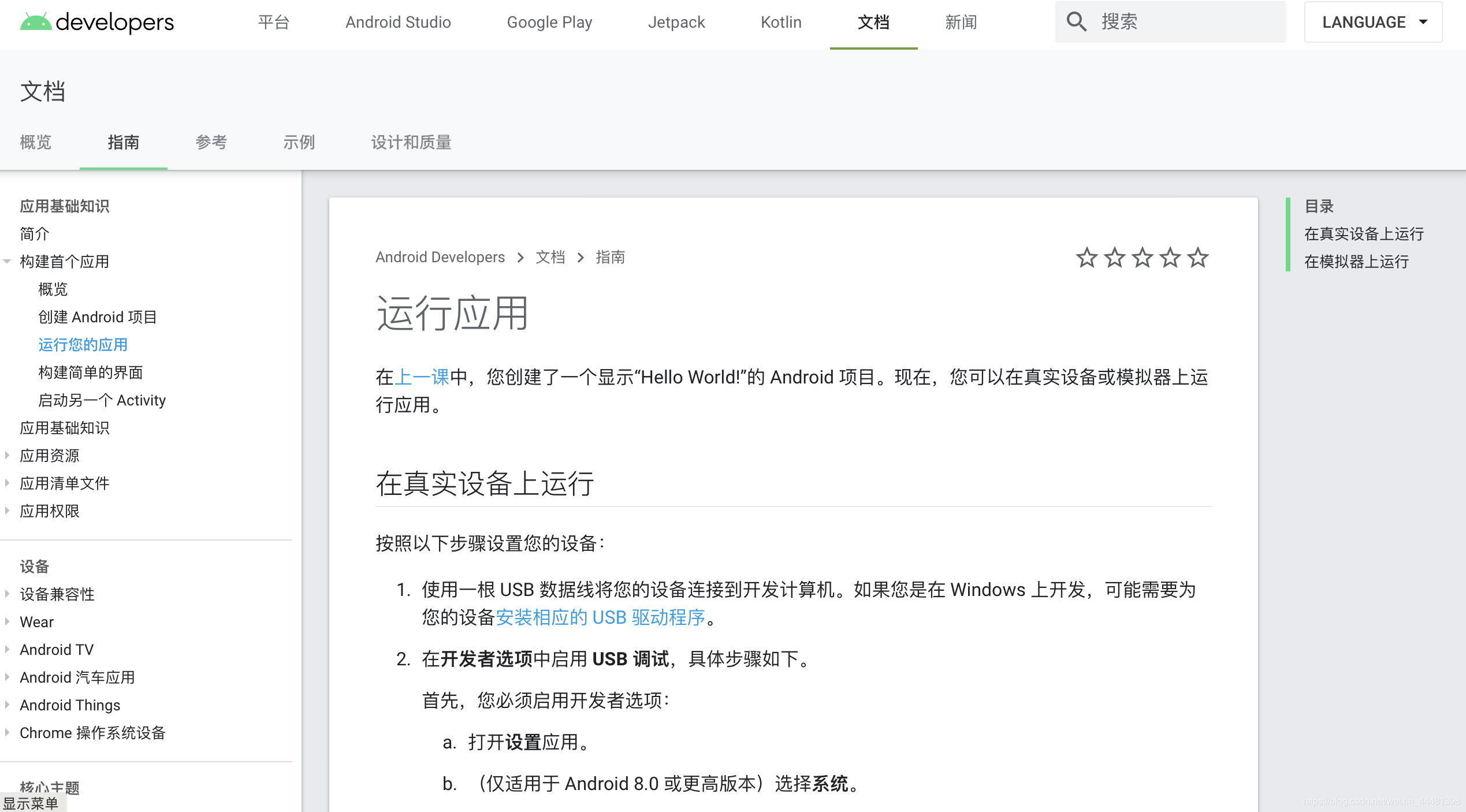Screen dimensions: 1466x812
Task: Click the 文档 page heading
Action: (x=43, y=91)
